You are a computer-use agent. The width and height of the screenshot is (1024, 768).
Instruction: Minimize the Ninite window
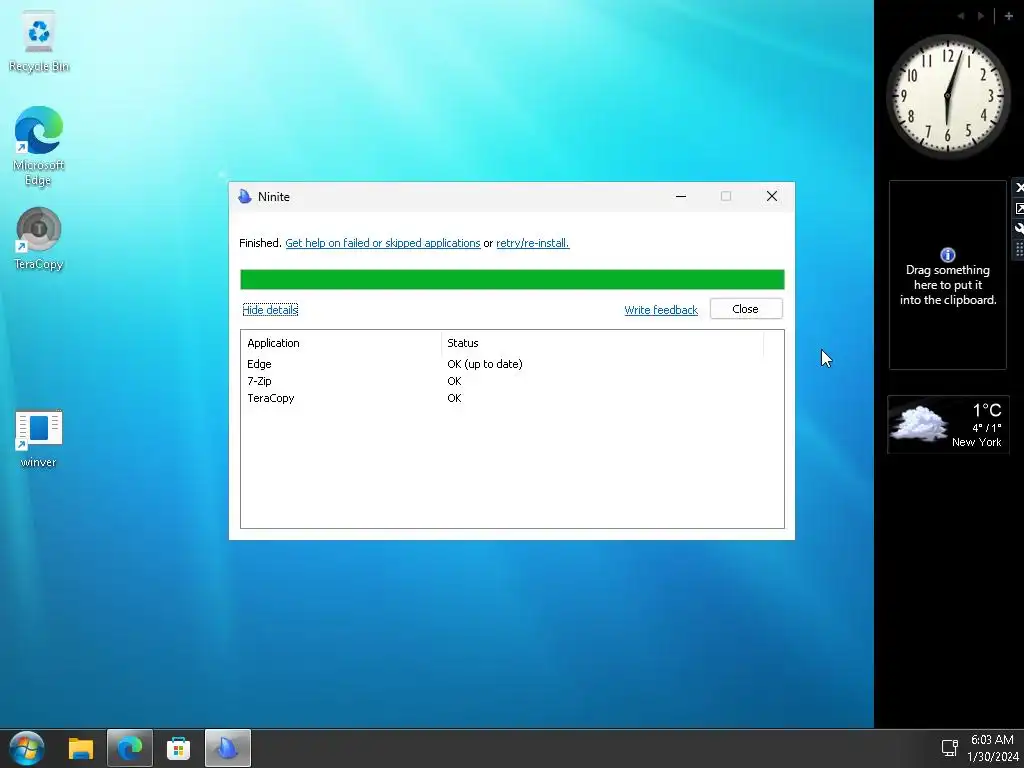click(x=680, y=196)
